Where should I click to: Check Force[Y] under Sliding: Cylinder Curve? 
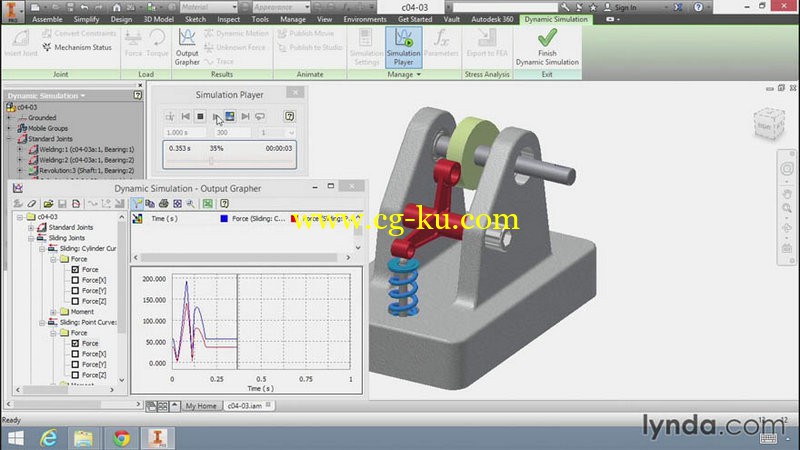pyautogui.click(x=75, y=291)
